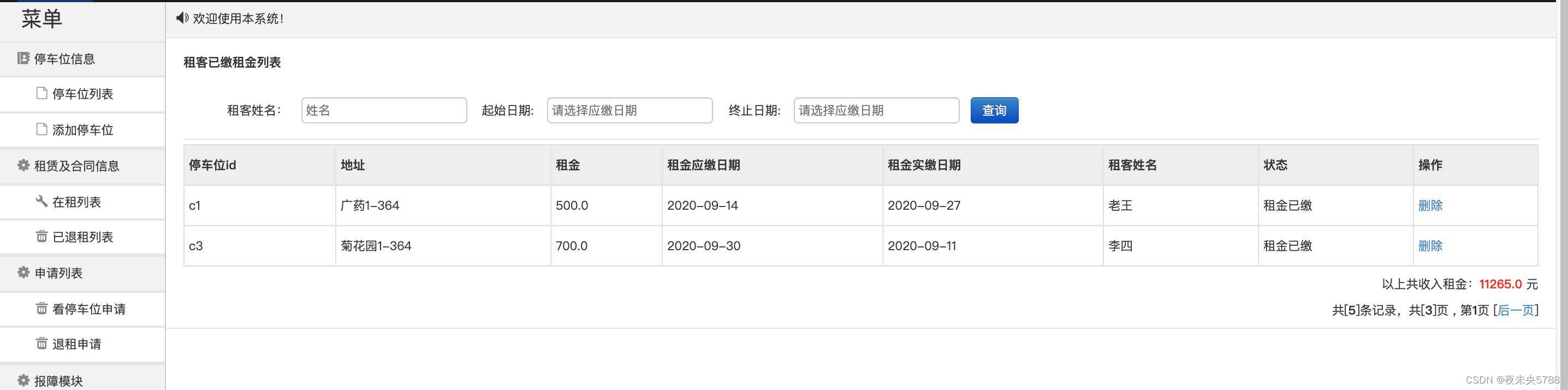Viewport: 1568px width, 390px height.
Task: Click the gear icon beside 申请列表
Action: click(x=23, y=273)
